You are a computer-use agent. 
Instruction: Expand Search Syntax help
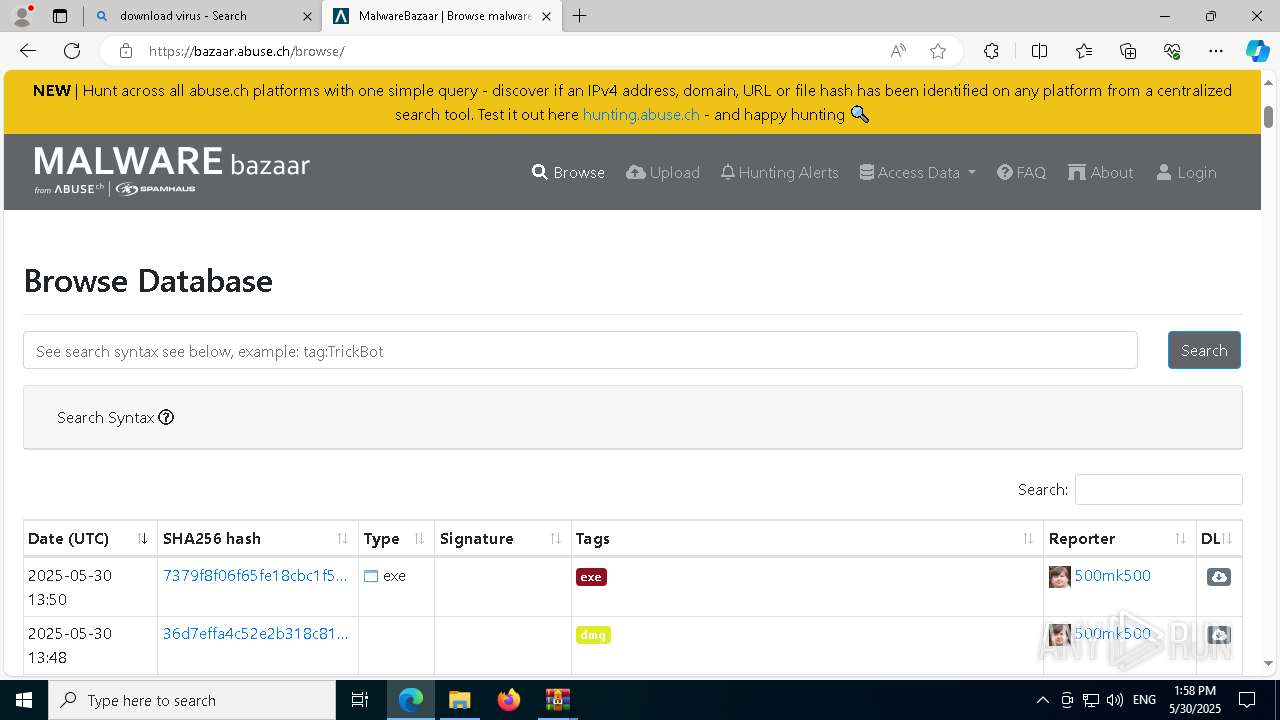(x=115, y=417)
